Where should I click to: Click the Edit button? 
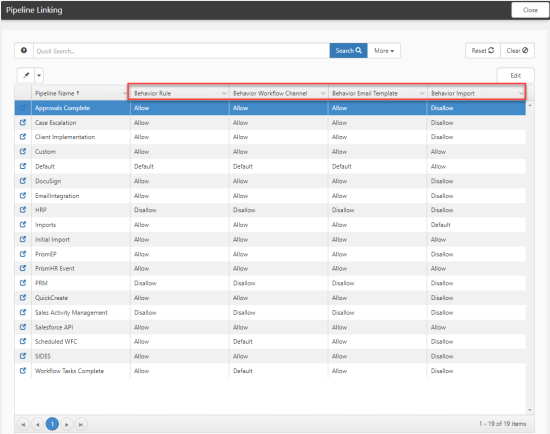516,75
